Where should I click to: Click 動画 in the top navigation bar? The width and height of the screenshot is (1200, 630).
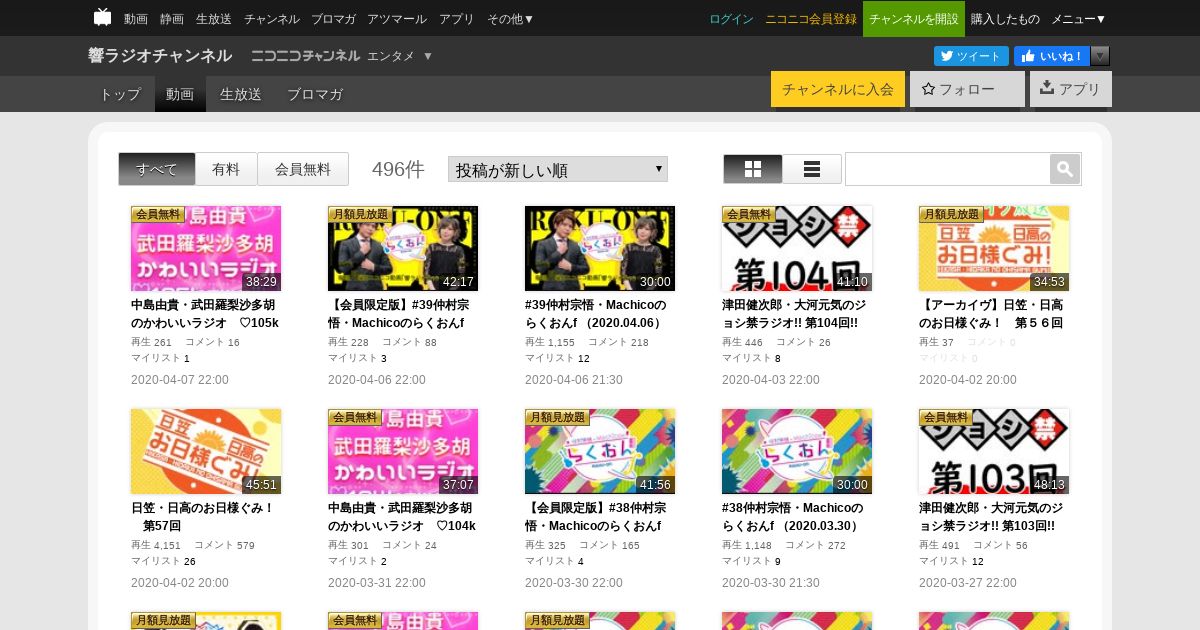pos(136,19)
